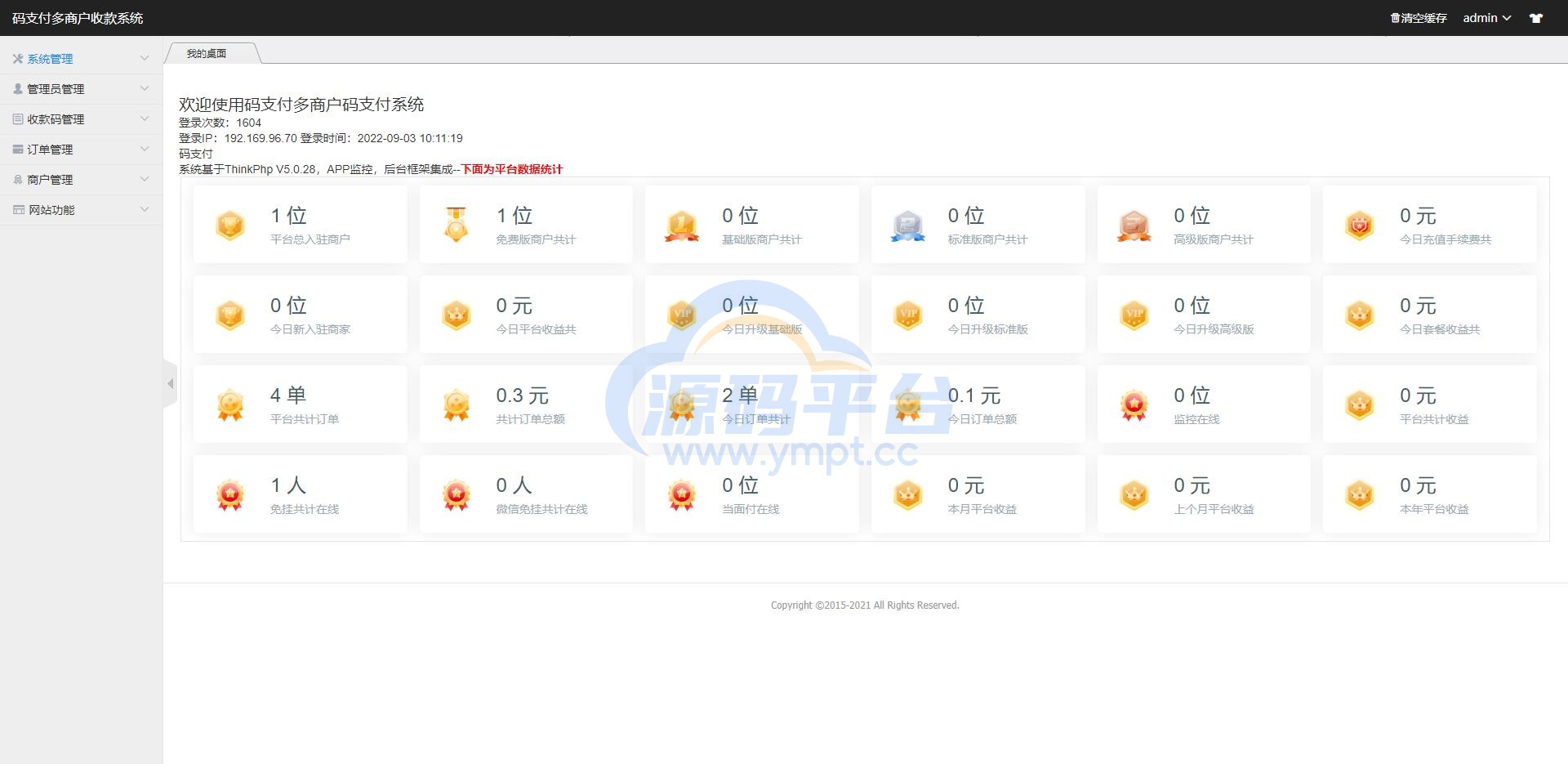Click the 上个月平台收益 crown icon

pos(1134,495)
